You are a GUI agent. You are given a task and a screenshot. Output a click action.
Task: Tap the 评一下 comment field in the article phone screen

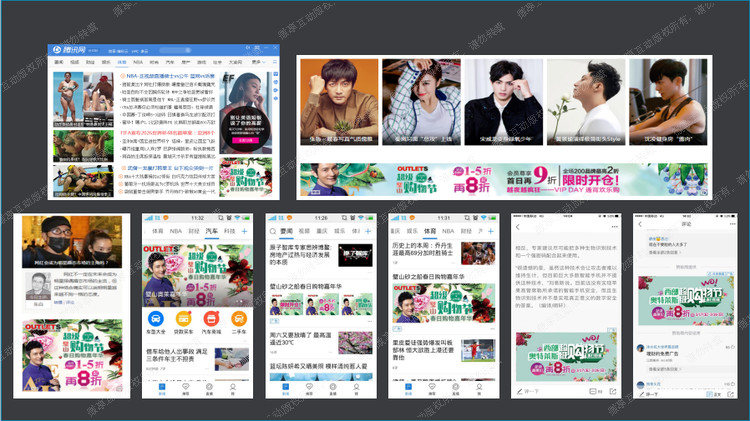[528, 391]
